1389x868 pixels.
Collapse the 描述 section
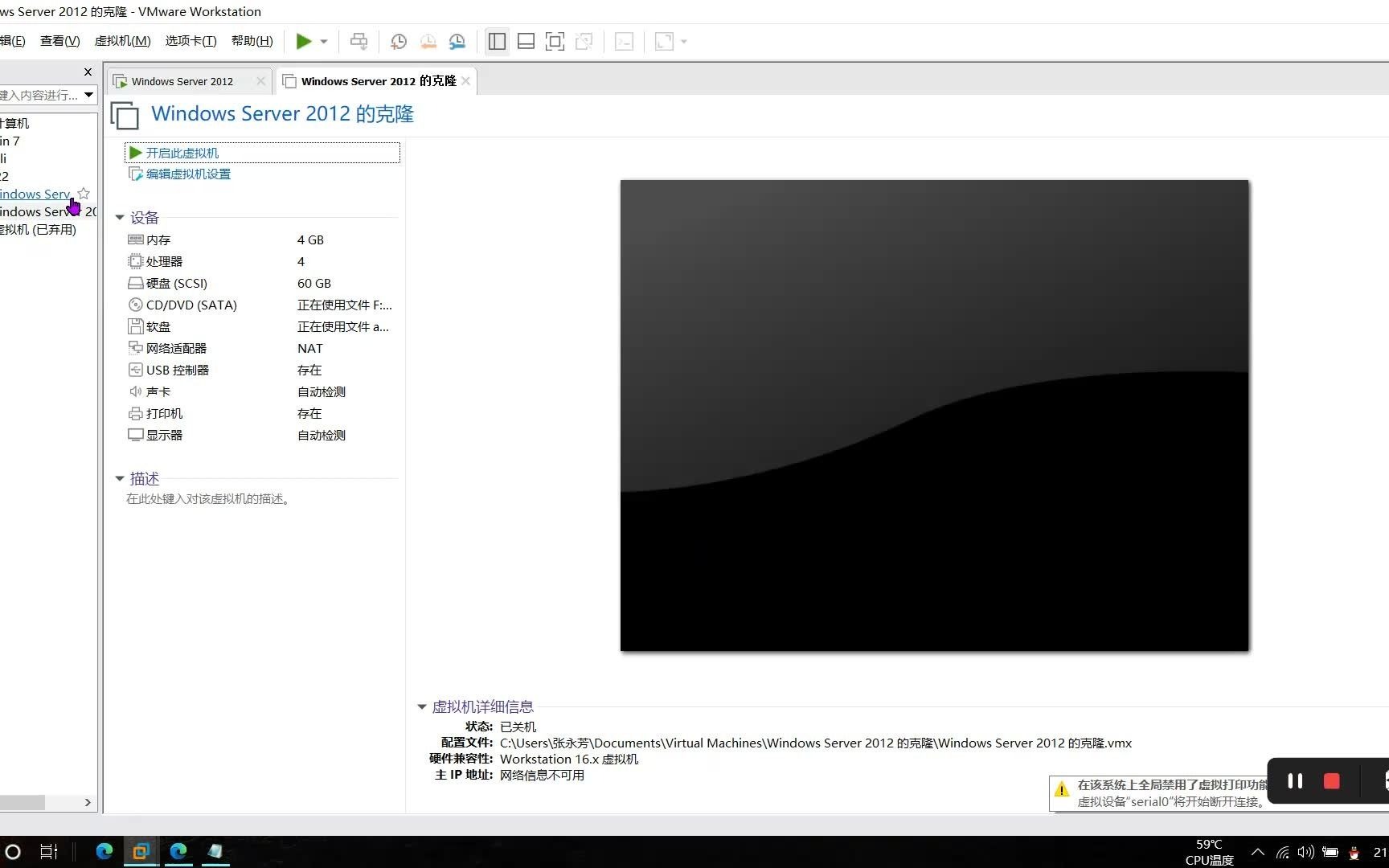point(120,479)
